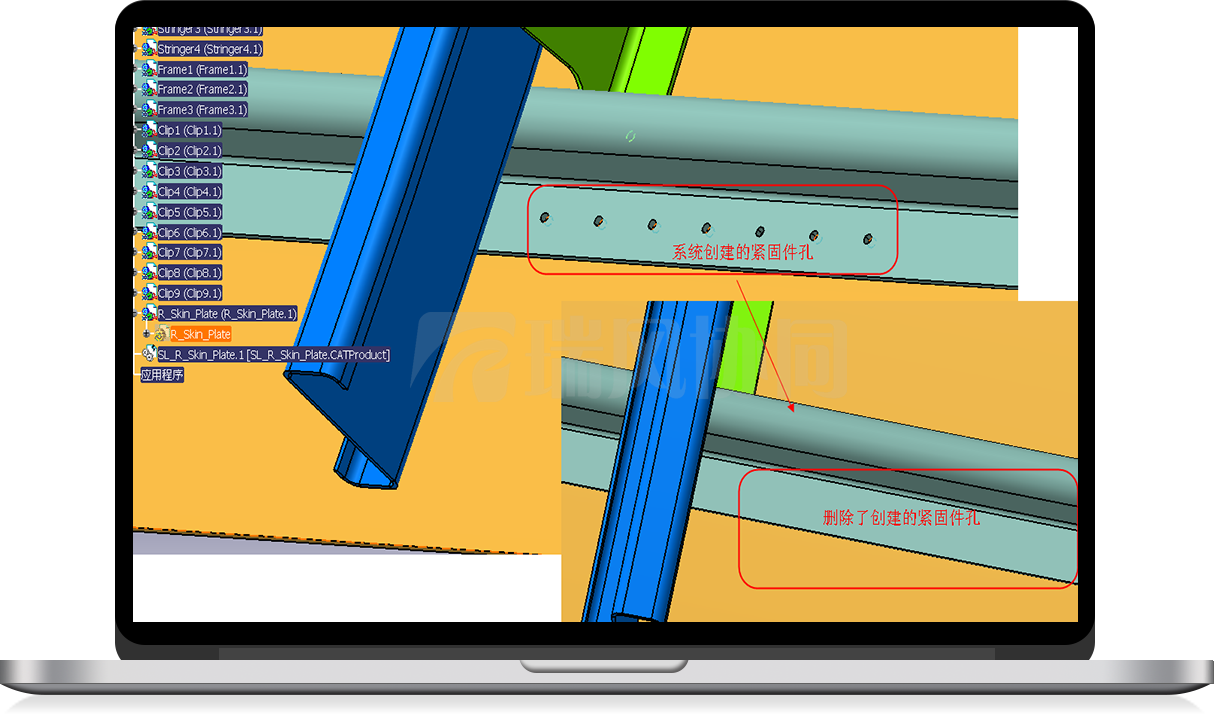Click the Frame3 component icon in tree

click(148, 110)
